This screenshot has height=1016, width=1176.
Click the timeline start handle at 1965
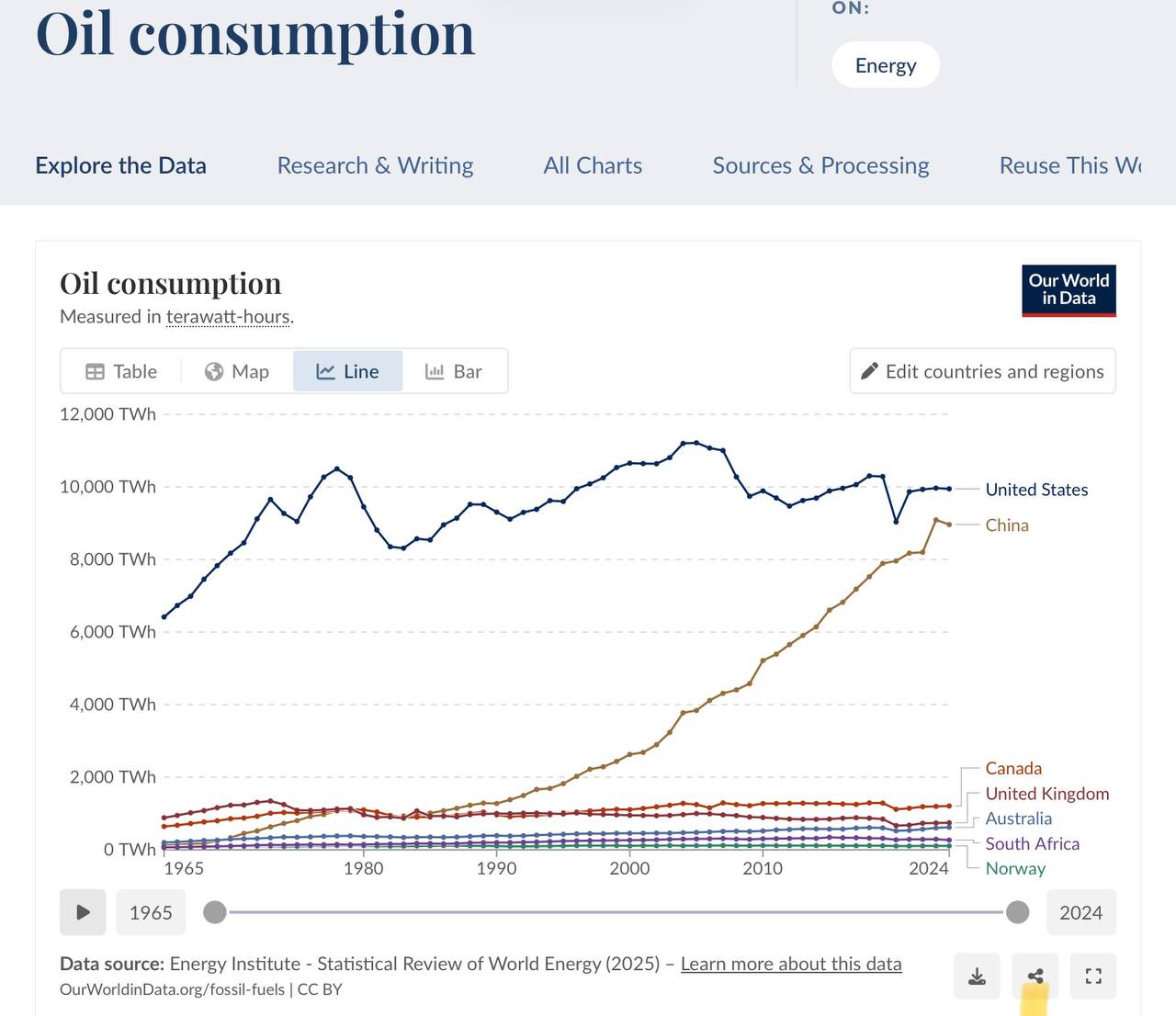tap(215, 912)
